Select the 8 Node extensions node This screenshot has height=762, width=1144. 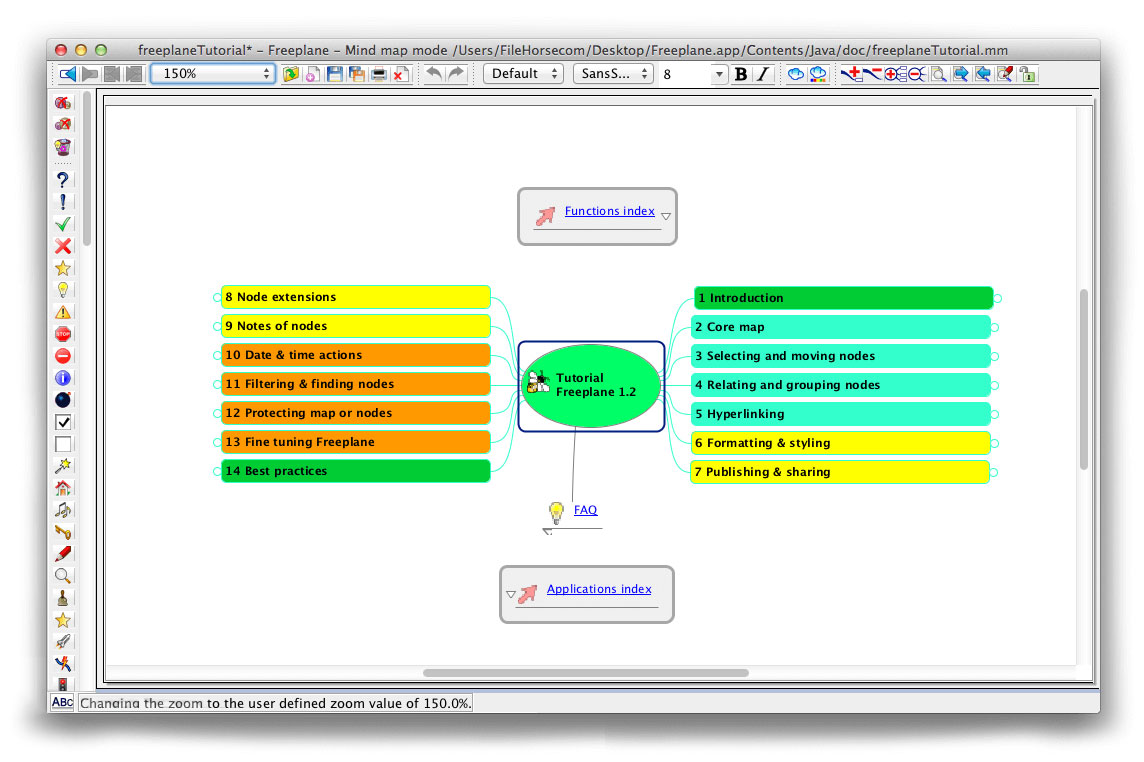point(355,297)
